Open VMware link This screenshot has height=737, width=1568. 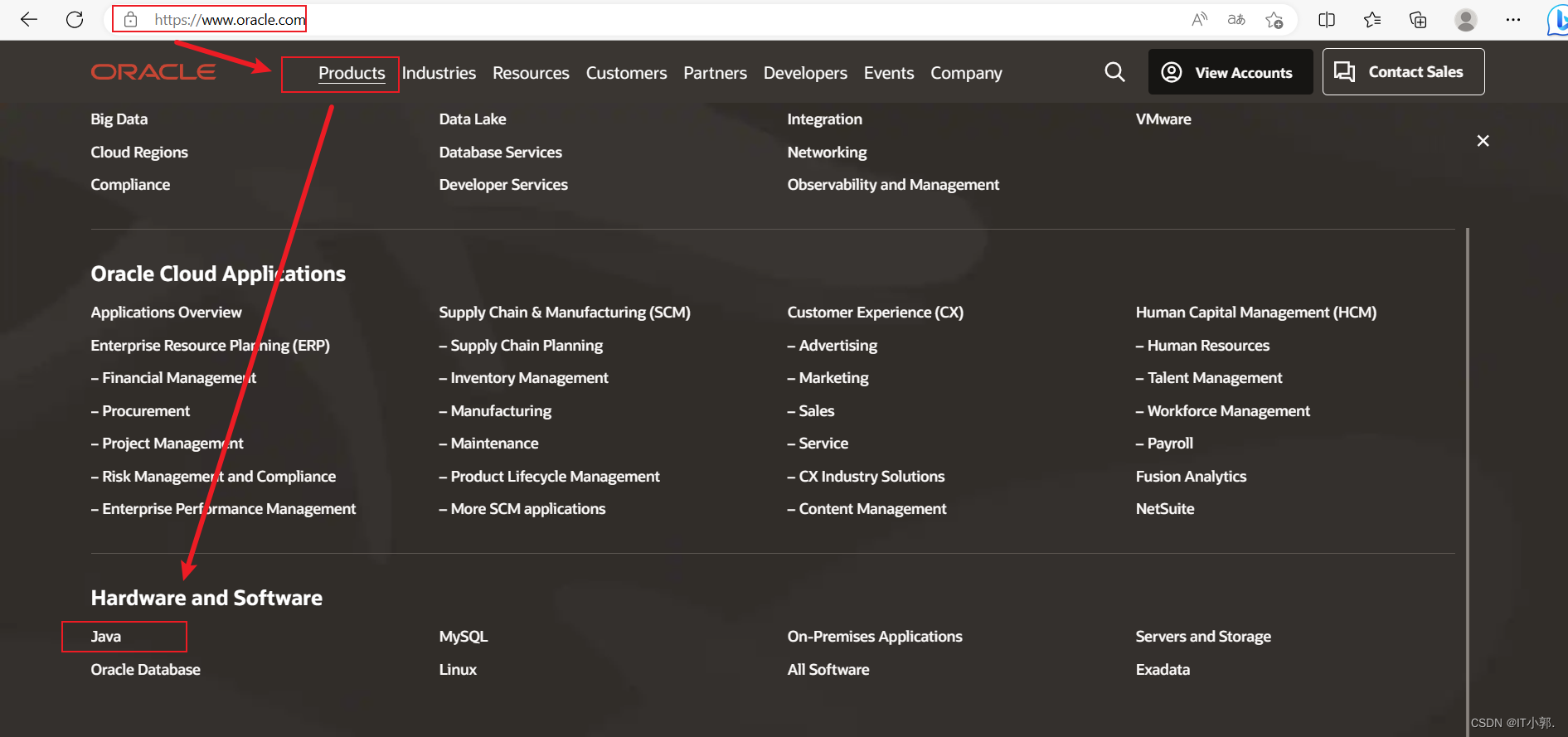point(1163,119)
